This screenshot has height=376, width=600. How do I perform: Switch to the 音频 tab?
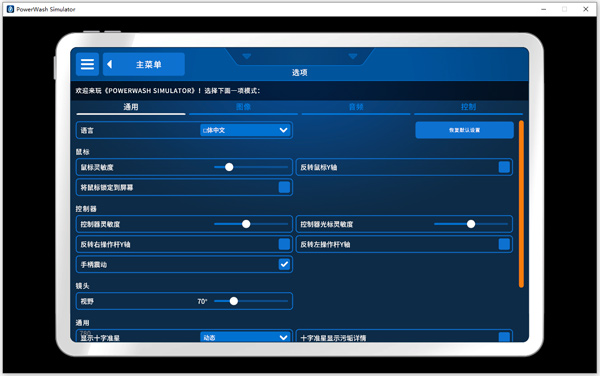coord(356,107)
